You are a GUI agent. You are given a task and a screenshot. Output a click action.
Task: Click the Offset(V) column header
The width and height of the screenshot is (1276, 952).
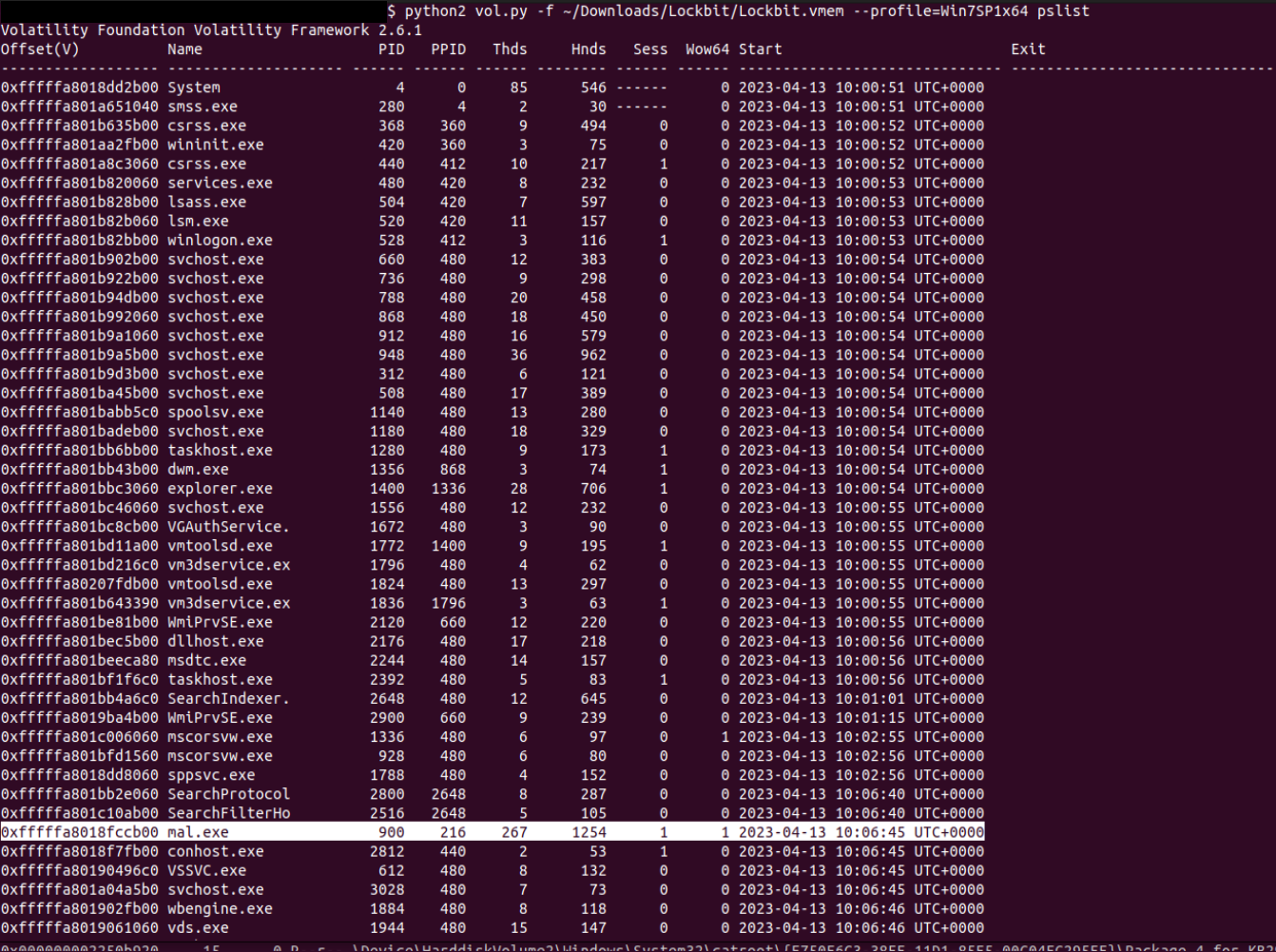[x=40, y=49]
